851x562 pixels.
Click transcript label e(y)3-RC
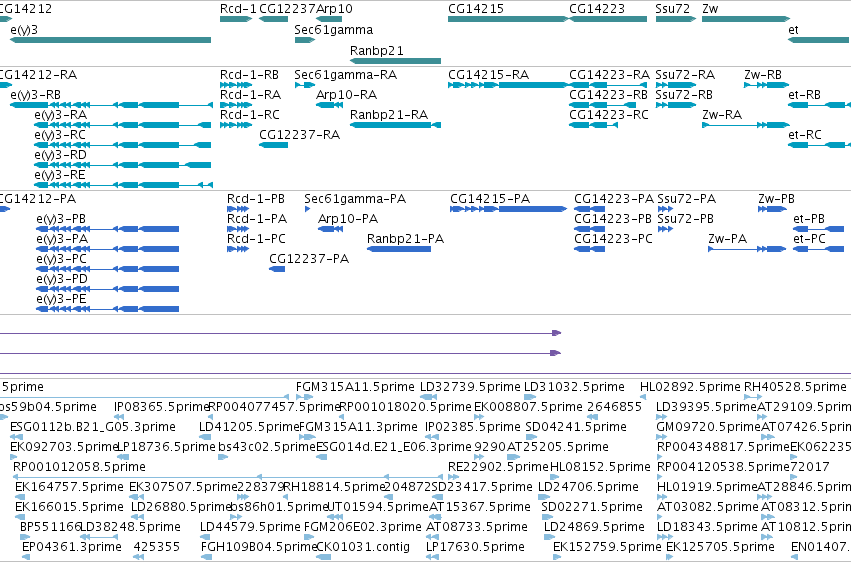[x=60, y=135]
